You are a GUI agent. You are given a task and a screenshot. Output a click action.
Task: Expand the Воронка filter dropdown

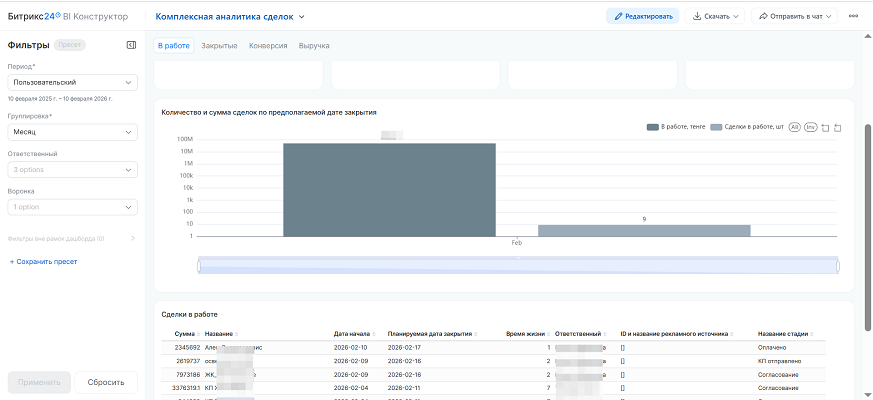pyautogui.click(x=71, y=207)
